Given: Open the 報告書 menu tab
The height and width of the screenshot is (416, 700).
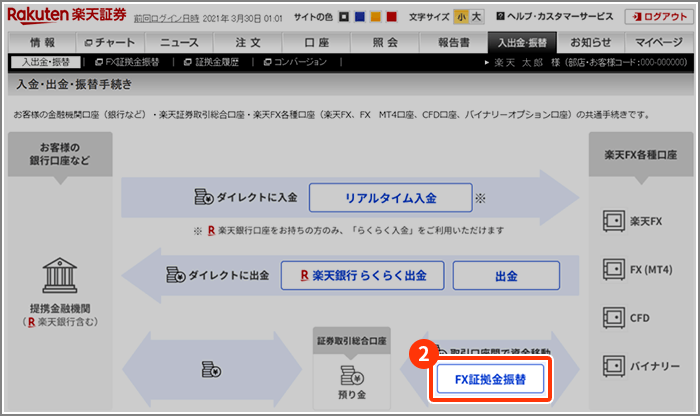Looking at the screenshot, I should coord(454,42).
